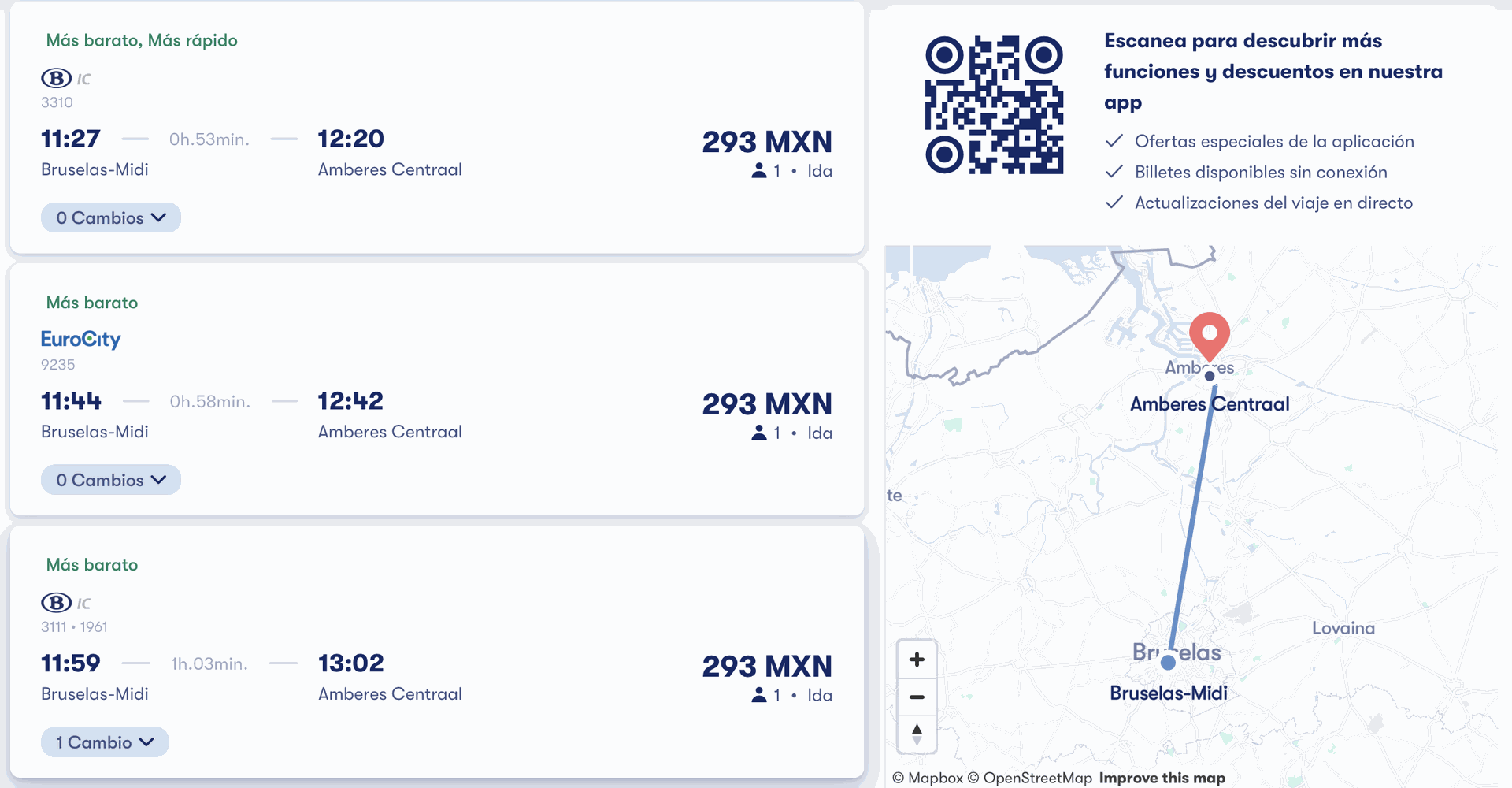This screenshot has width=1512, height=788.
Task: Reset map compass bearing to north
Action: (x=917, y=734)
